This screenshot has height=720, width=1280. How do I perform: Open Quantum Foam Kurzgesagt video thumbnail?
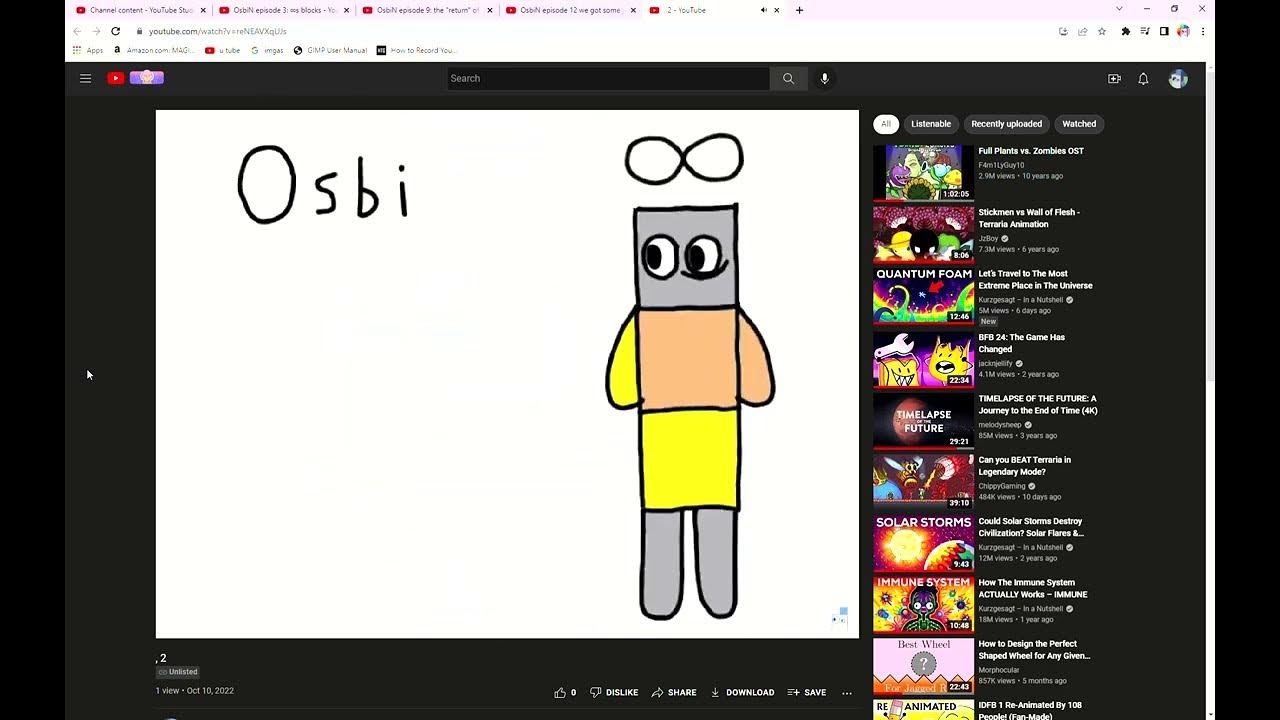click(x=923, y=296)
